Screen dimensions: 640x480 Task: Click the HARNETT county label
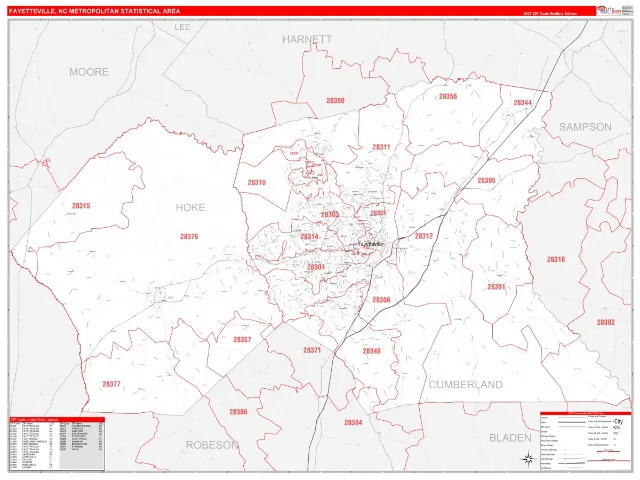(307, 39)
